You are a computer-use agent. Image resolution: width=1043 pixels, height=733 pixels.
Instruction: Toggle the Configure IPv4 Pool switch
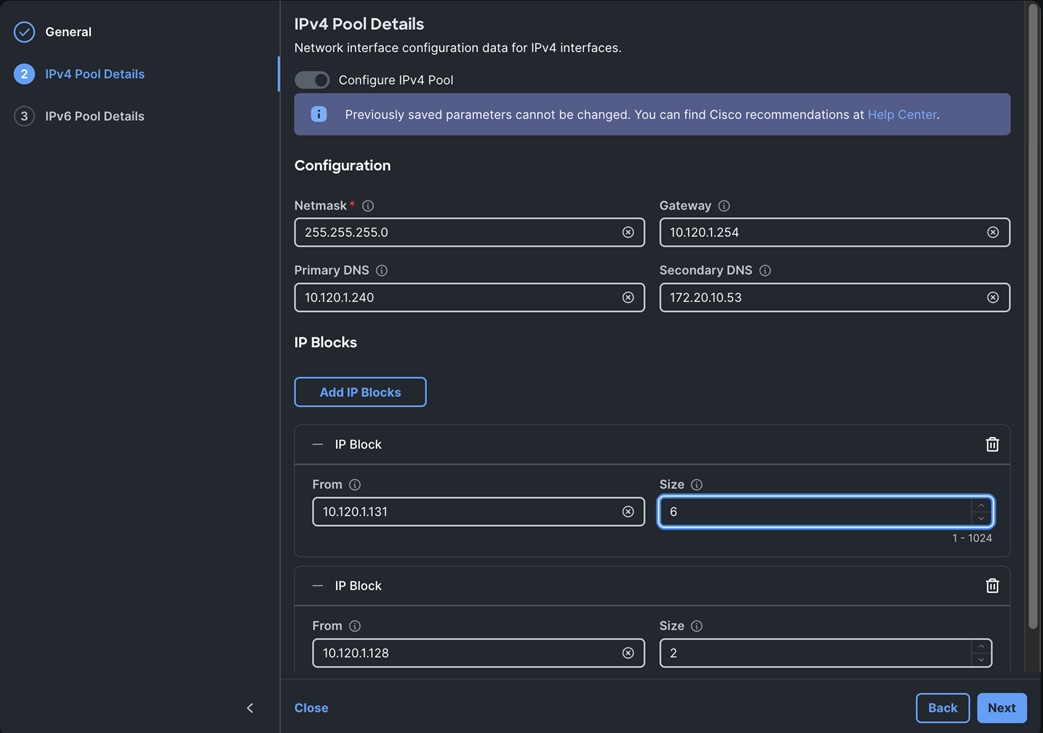click(312, 80)
